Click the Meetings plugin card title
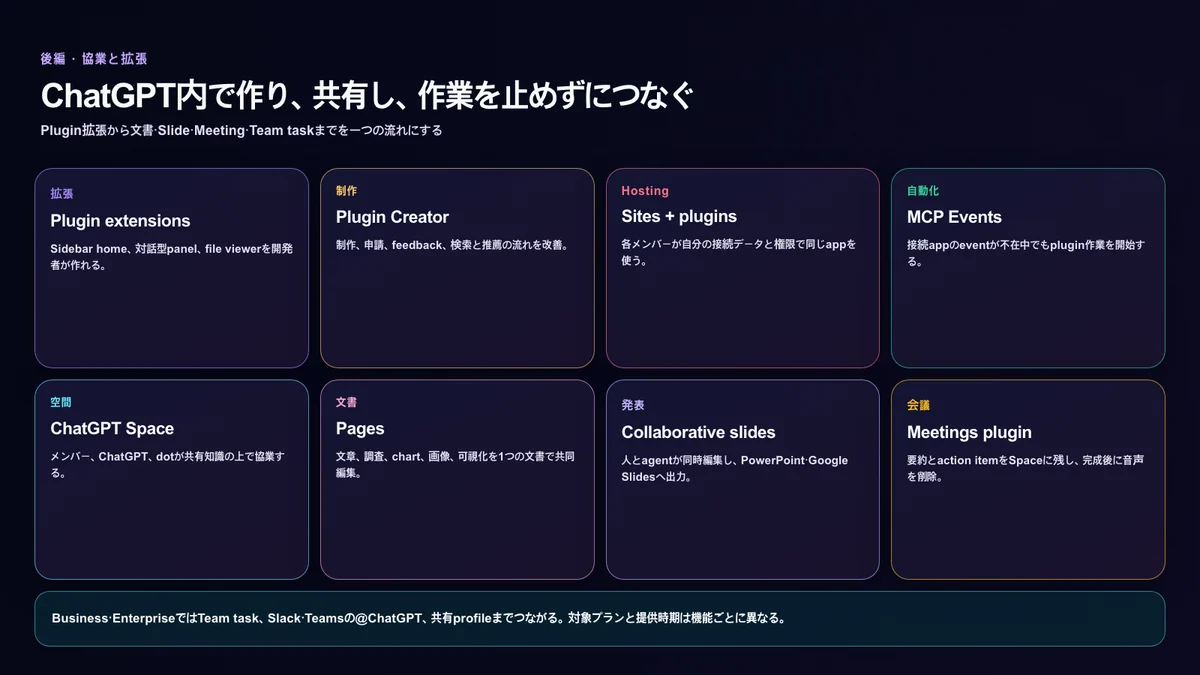Image resolution: width=1200 pixels, height=675 pixels. [969, 433]
